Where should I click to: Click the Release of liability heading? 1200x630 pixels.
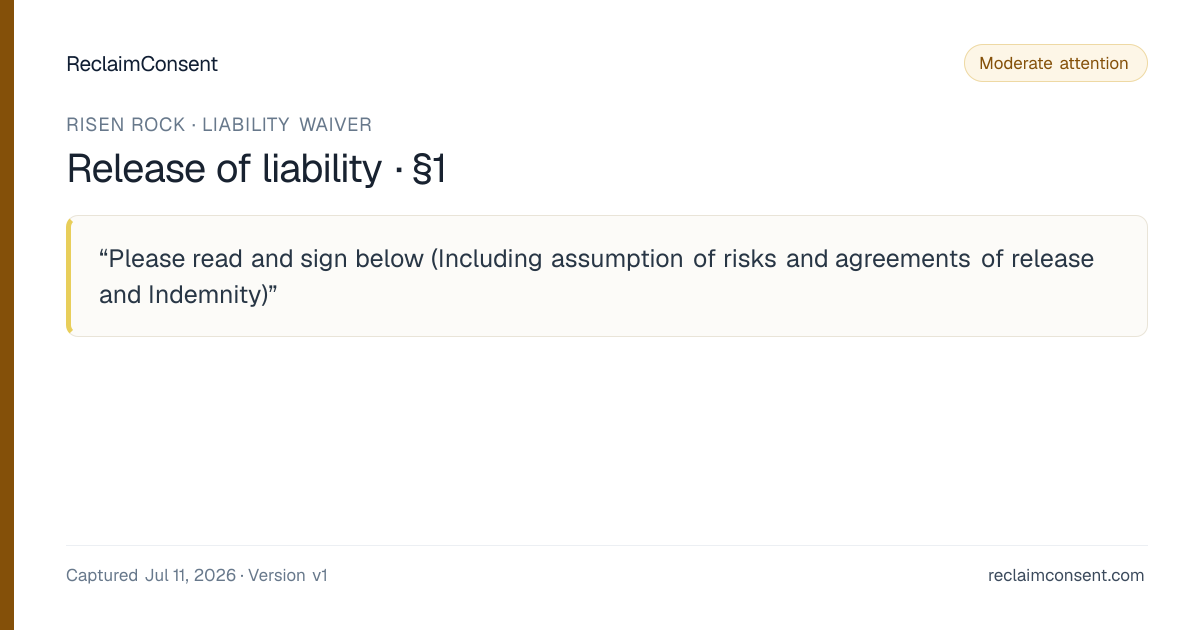(x=224, y=168)
